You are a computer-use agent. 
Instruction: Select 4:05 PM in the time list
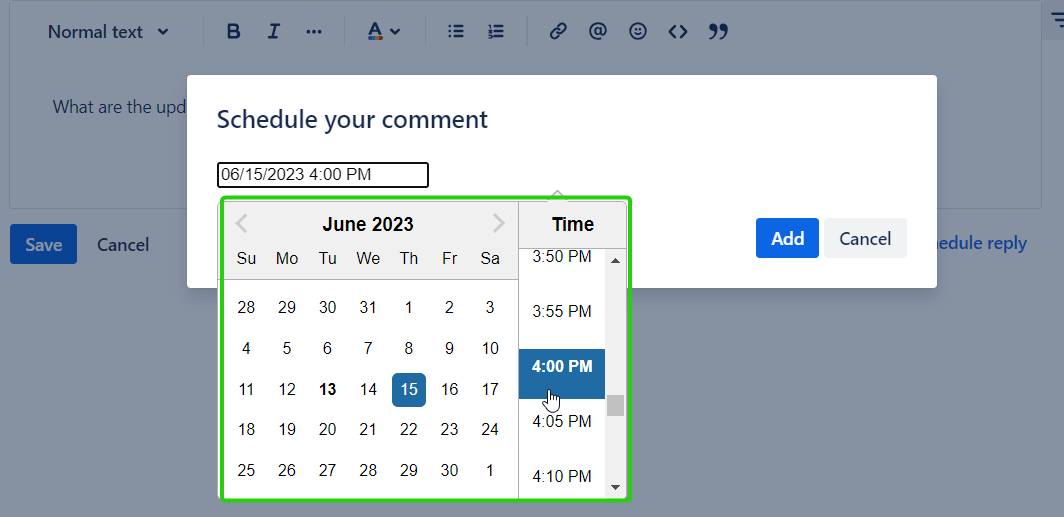click(x=562, y=422)
